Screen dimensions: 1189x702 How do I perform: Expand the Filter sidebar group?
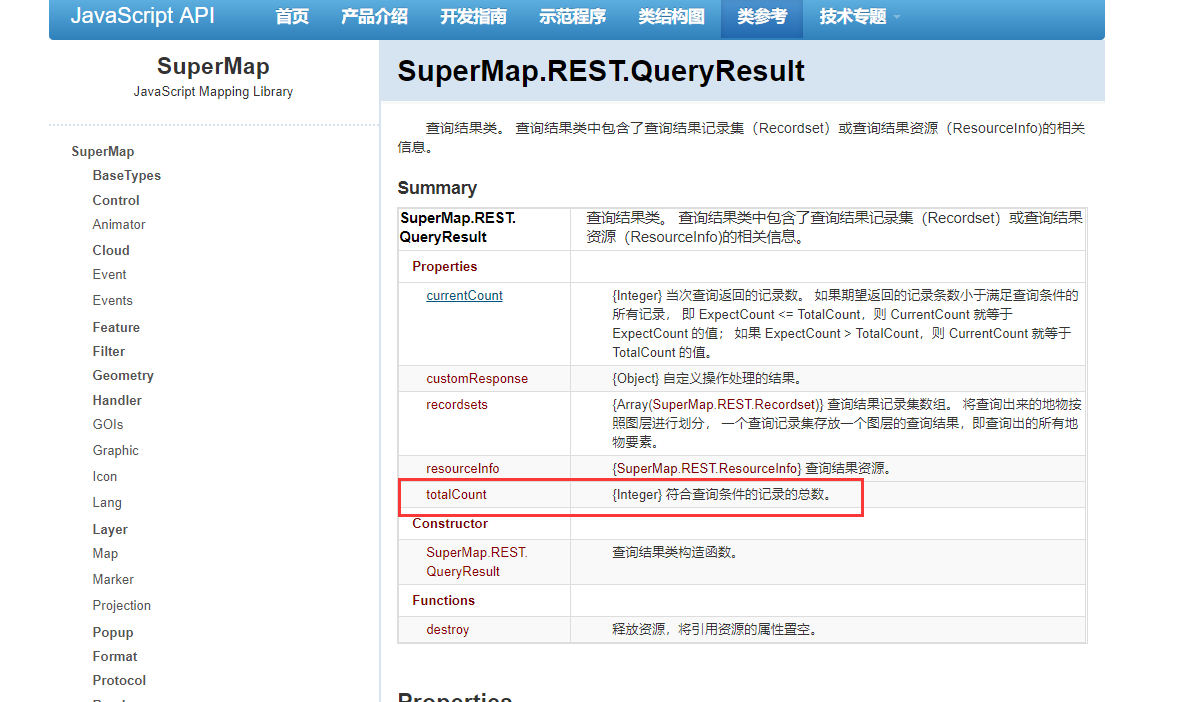point(108,351)
